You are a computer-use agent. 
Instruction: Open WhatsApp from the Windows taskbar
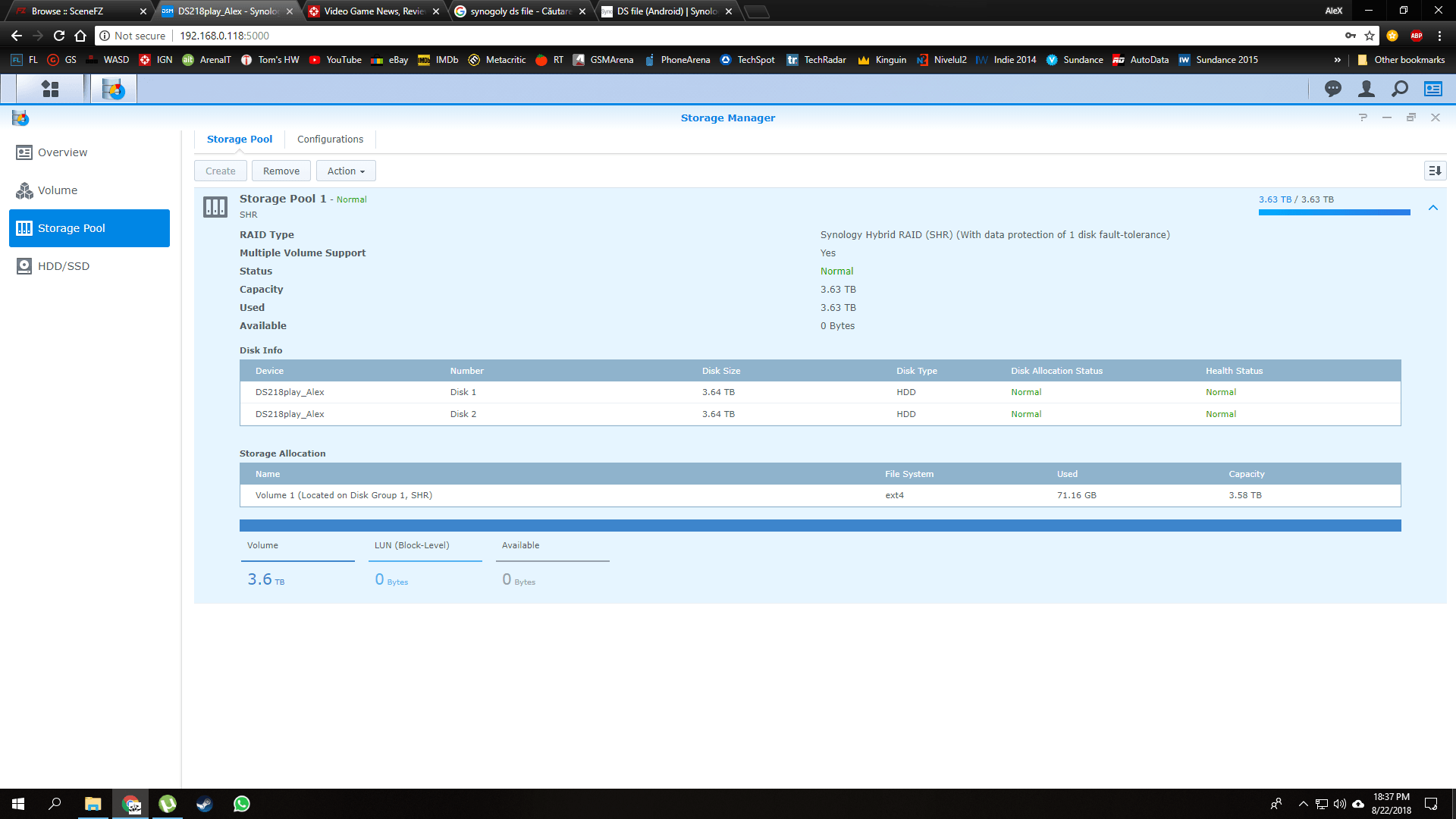click(241, 804)
